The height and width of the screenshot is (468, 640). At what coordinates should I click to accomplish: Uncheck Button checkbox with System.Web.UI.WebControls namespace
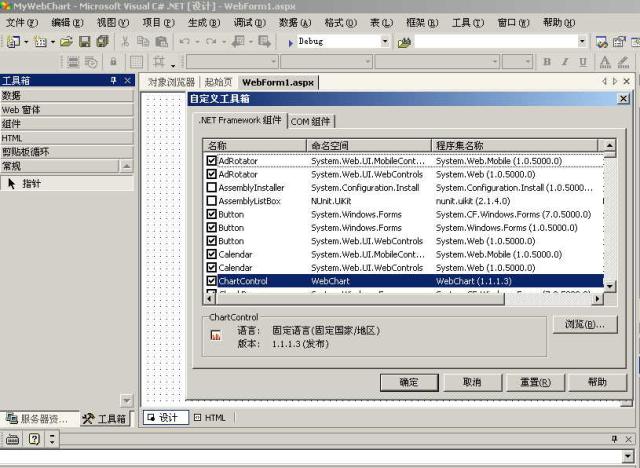(211, 241)
